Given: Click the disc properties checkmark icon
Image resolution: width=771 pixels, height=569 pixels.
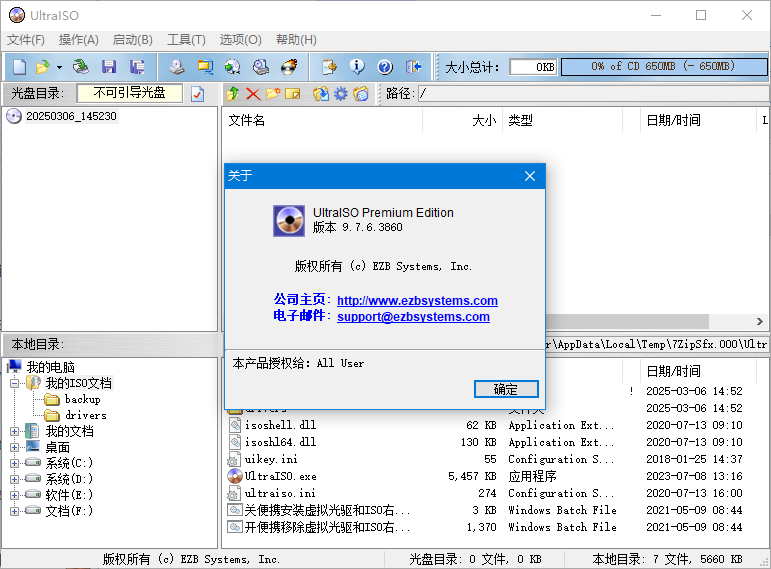Looking at the screenshot, I should [x=198, y=93].
